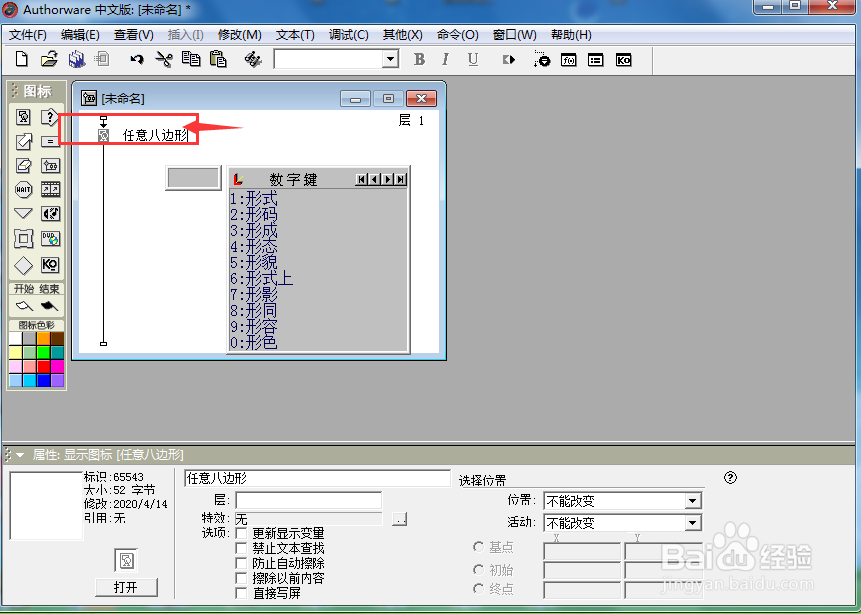Viewport: 861px width, 614px height.
Task: Open the 调试(C) menu
Action: tap(349, 35)
